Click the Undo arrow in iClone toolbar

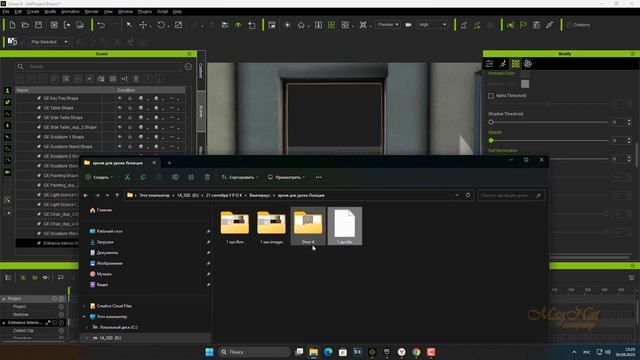click(x=101, y=25)
